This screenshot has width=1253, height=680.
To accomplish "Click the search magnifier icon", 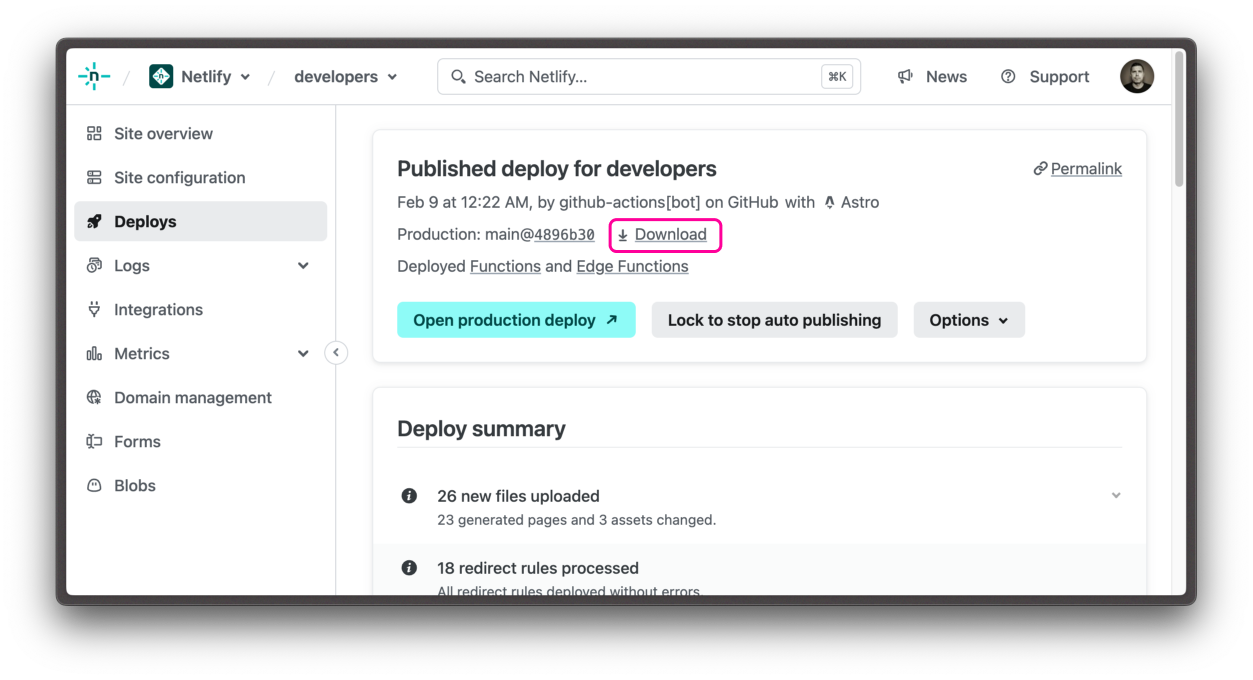I will click(458, 77).
